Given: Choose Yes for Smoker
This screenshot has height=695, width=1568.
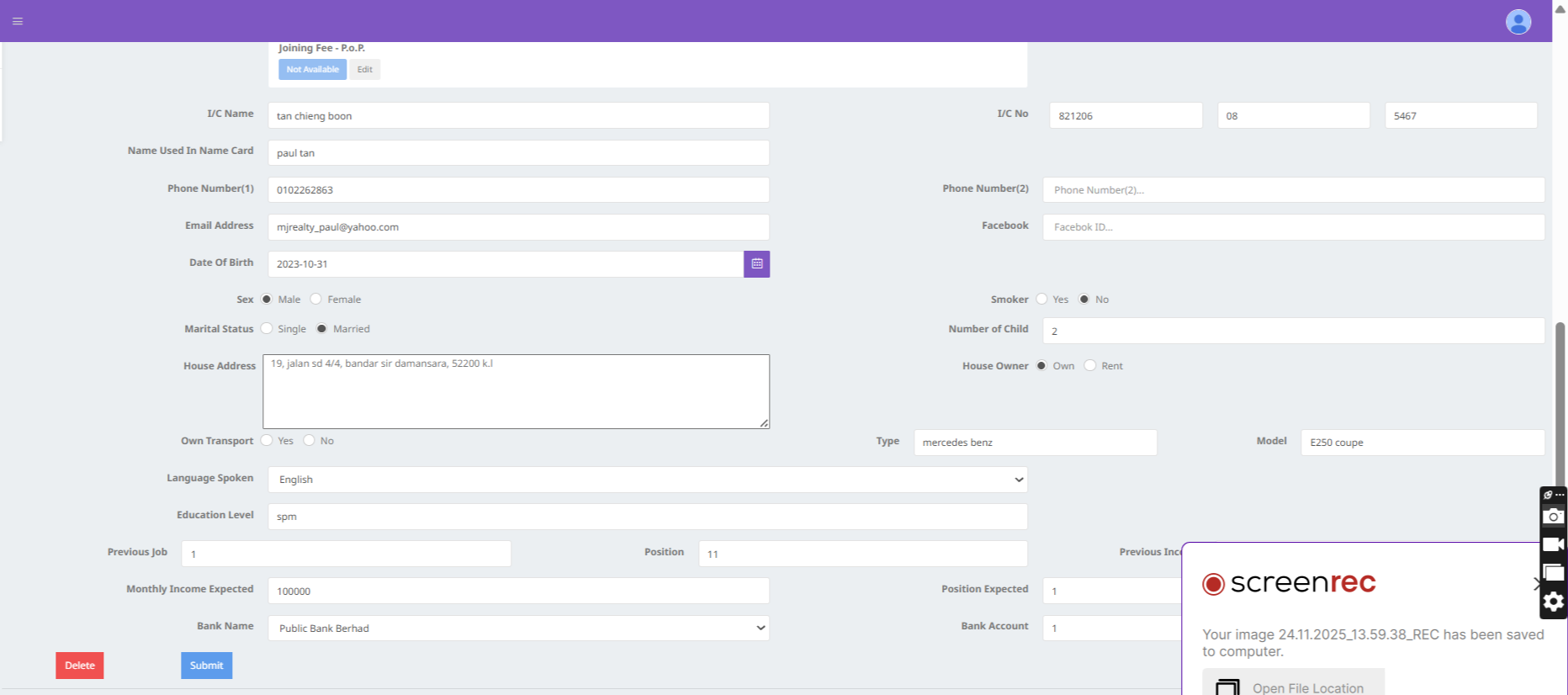Looking at the screenshot, I should [1041, 300].
